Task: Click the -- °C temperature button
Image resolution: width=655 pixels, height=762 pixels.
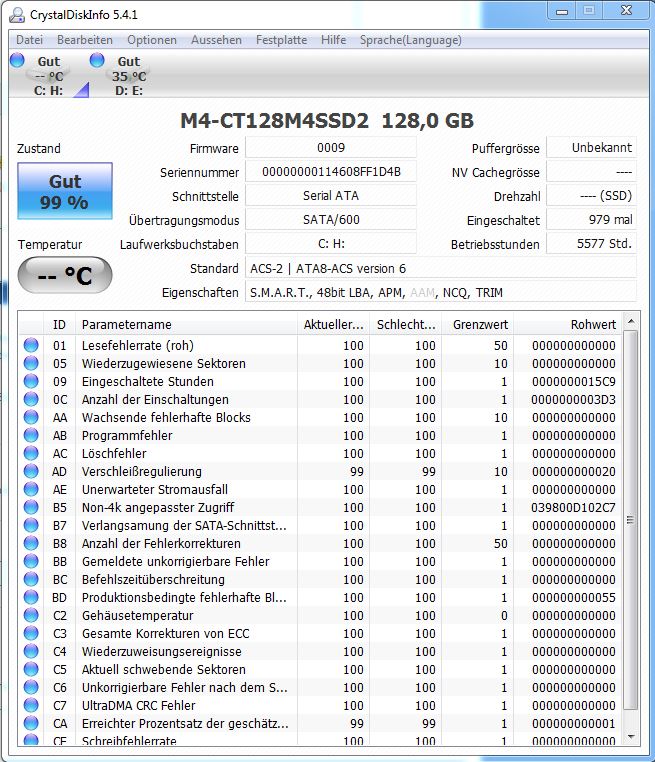Action: (65, 276)
